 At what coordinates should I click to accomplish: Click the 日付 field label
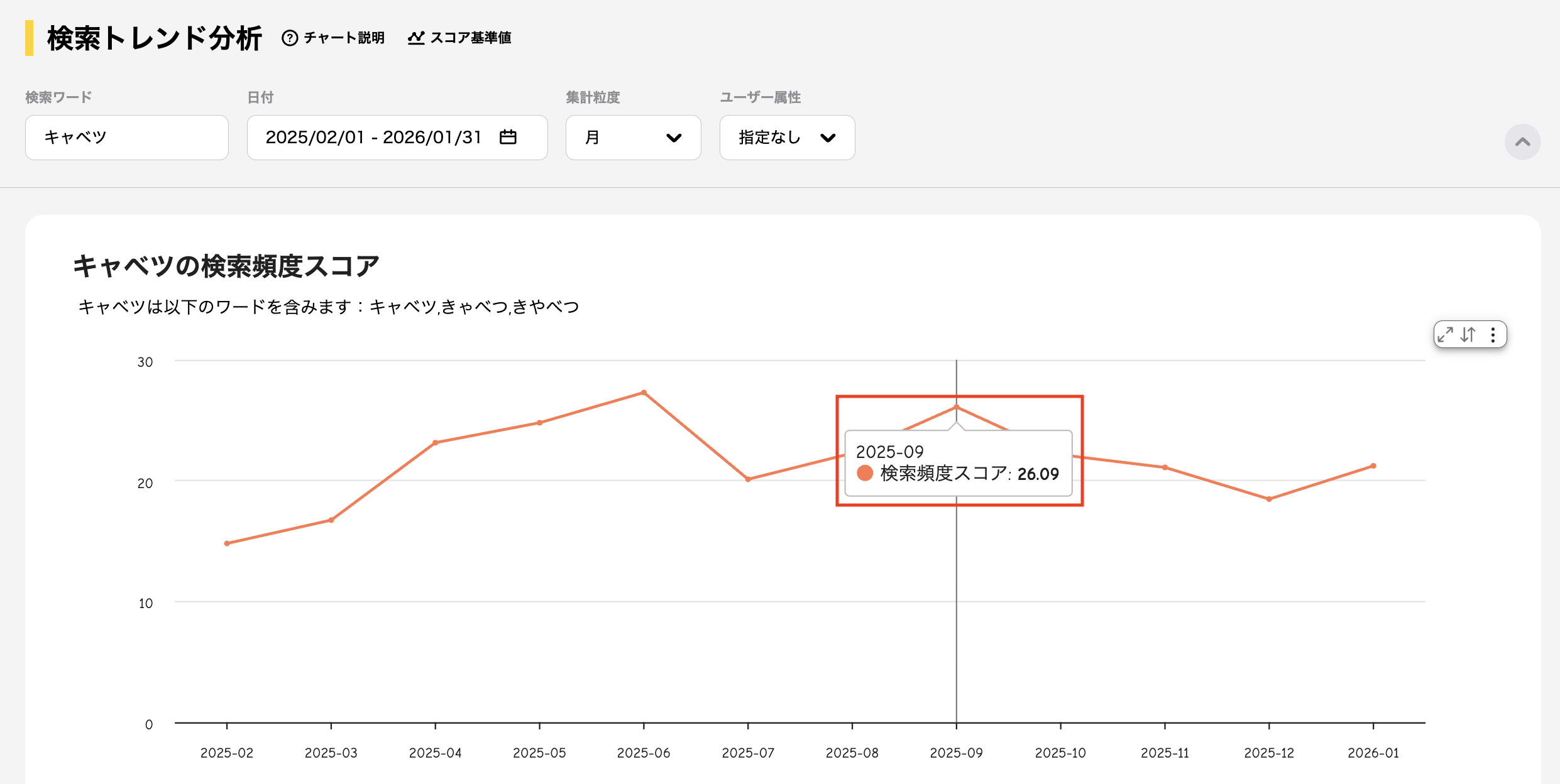pyautogui.click(x=260, y=97)
